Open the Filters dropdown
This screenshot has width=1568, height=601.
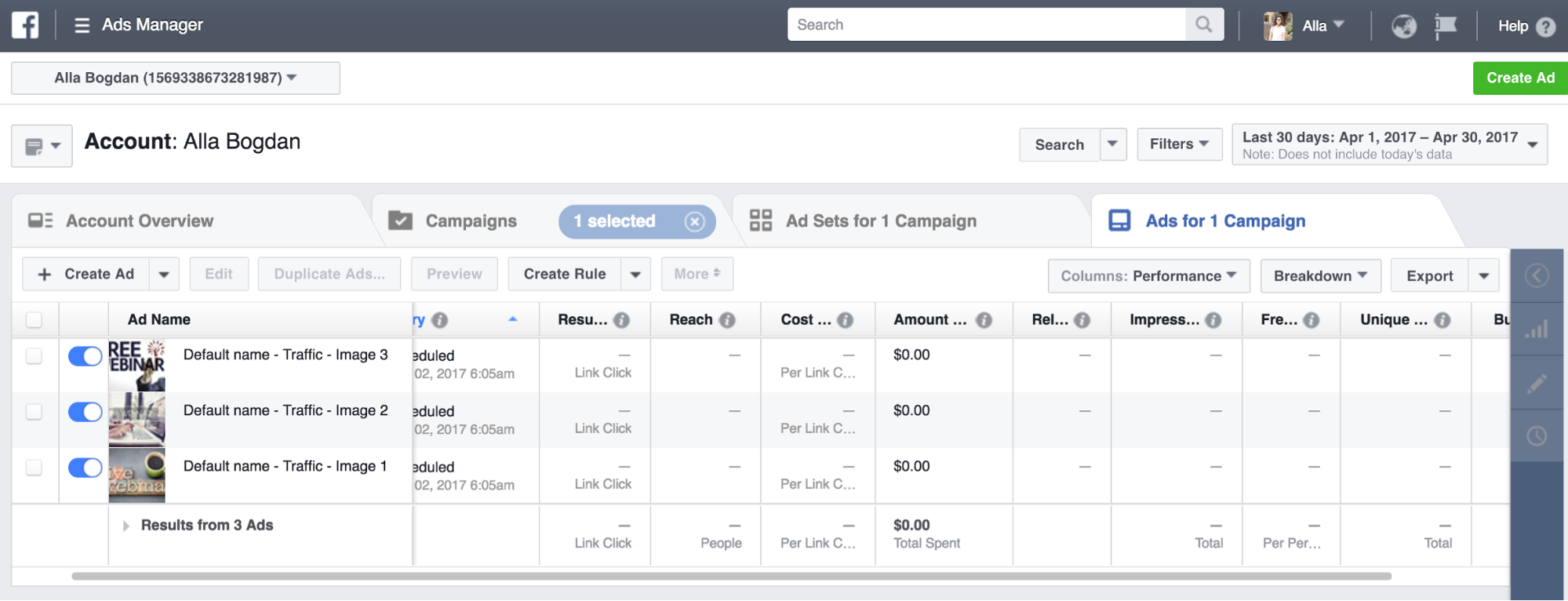[x=1179, y=144]
